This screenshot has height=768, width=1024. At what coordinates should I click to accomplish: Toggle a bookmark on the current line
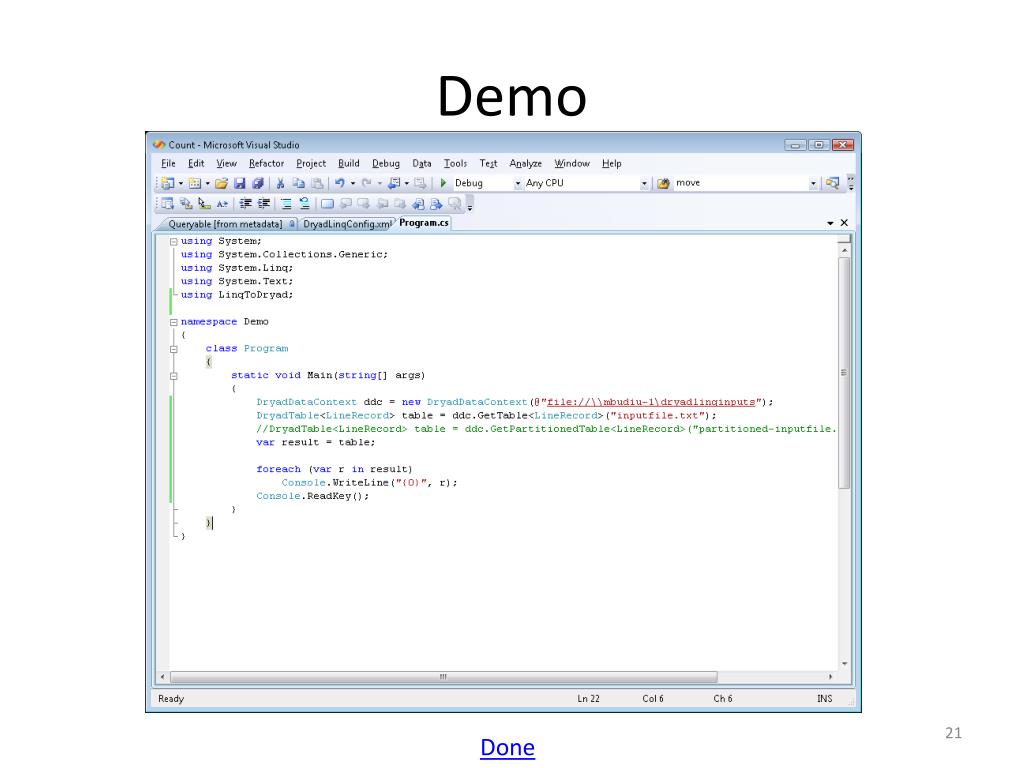coord(327,204)
